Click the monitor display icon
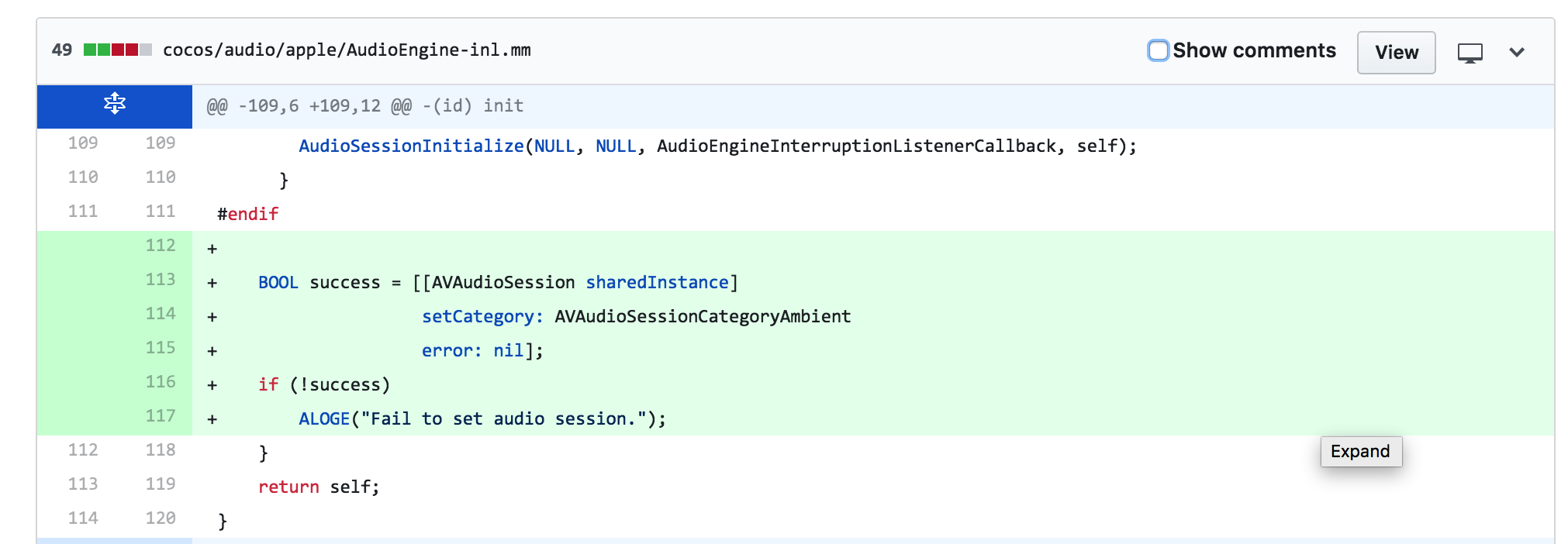This screenshot has height=544, width=1568. coord(1470,53)
